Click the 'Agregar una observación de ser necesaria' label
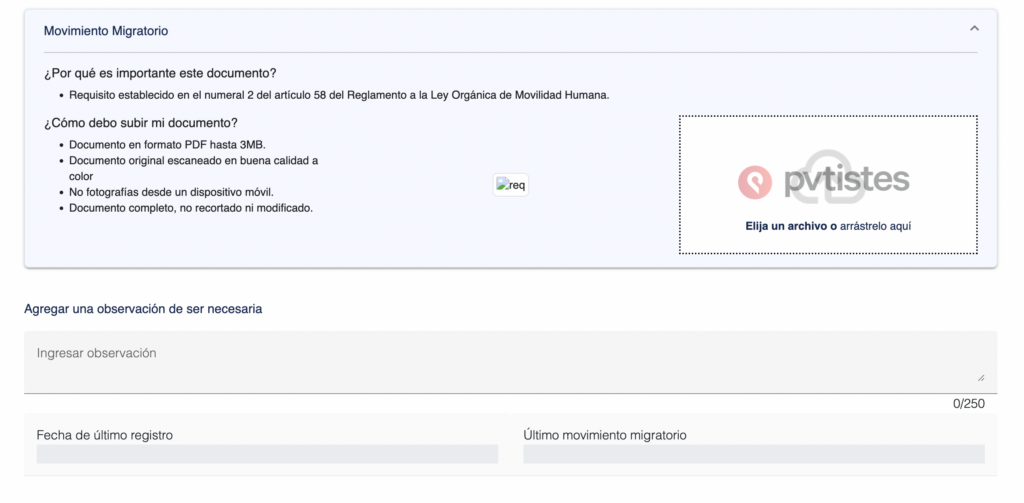Viewport: 1024px width, 503px height. tap(143, 309)
